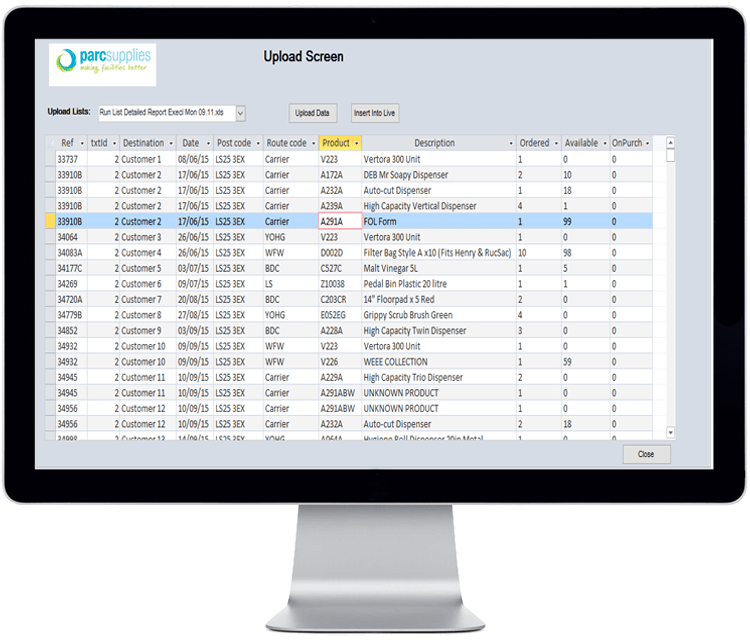Click the date cell 08/06/15
Screen dimensions: 750x642
194,159
